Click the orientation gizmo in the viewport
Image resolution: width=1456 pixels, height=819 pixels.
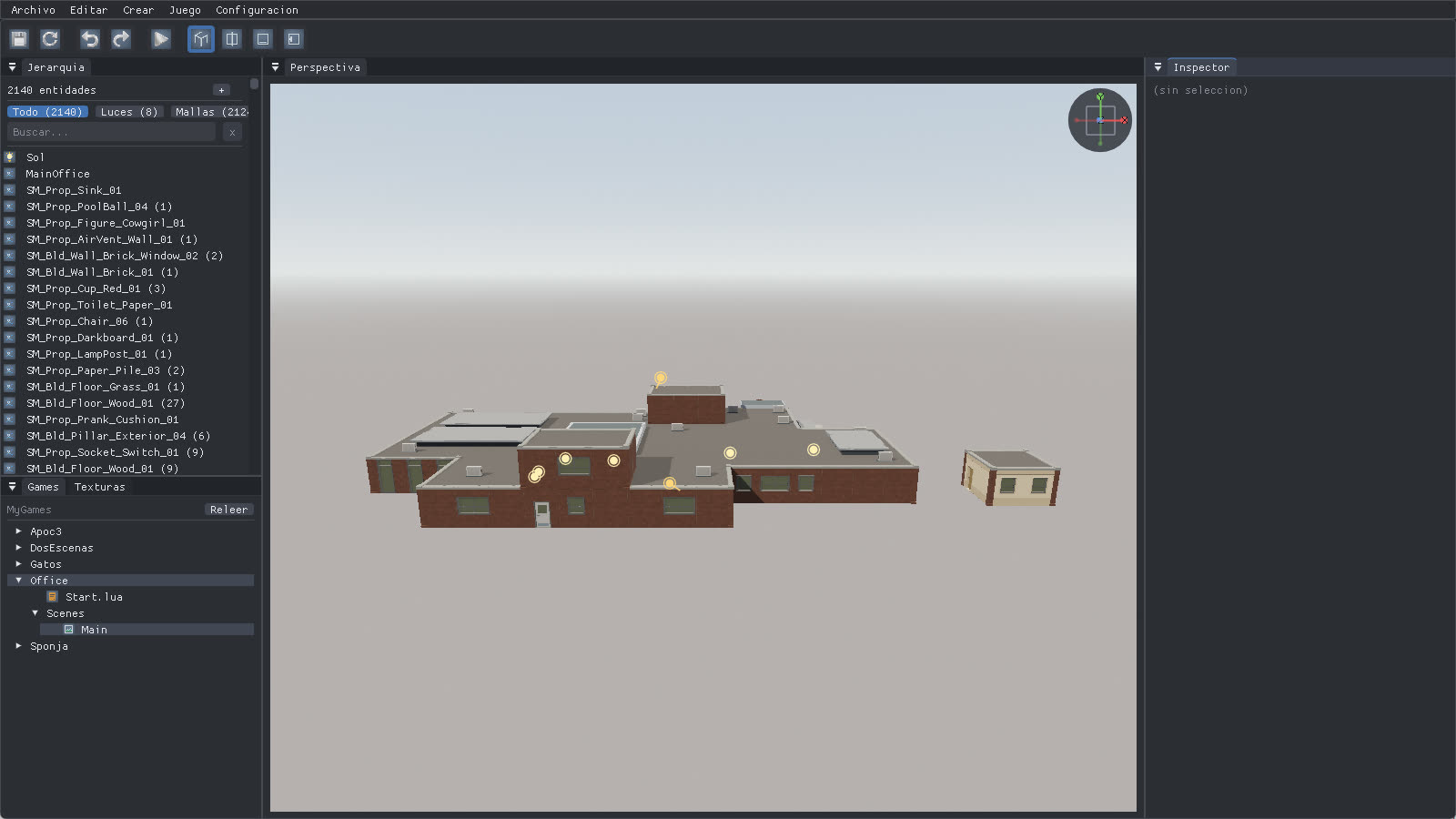tap(1100, 120)
